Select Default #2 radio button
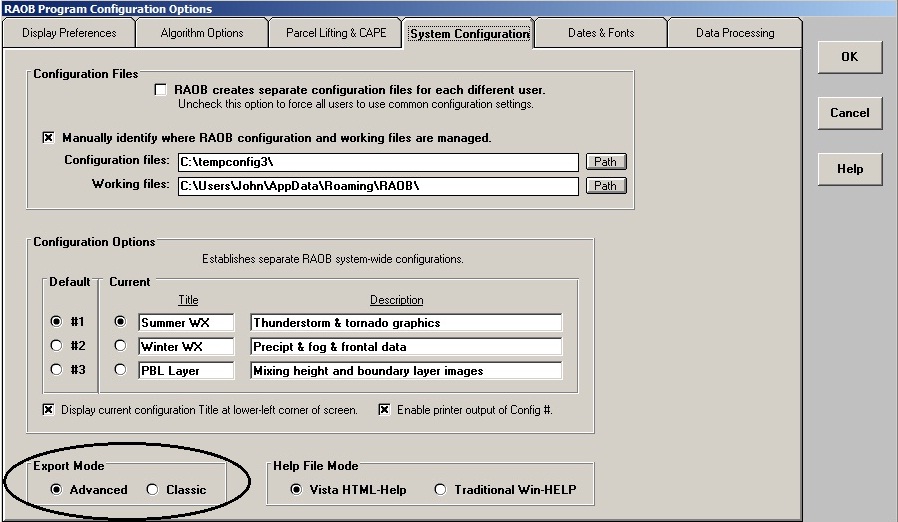 tap(56, 346)
